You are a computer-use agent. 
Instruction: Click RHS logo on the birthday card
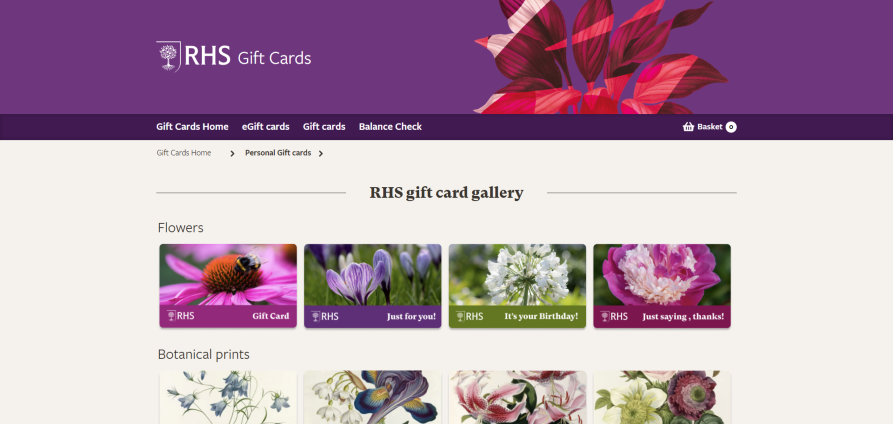[x=469, y=316]
